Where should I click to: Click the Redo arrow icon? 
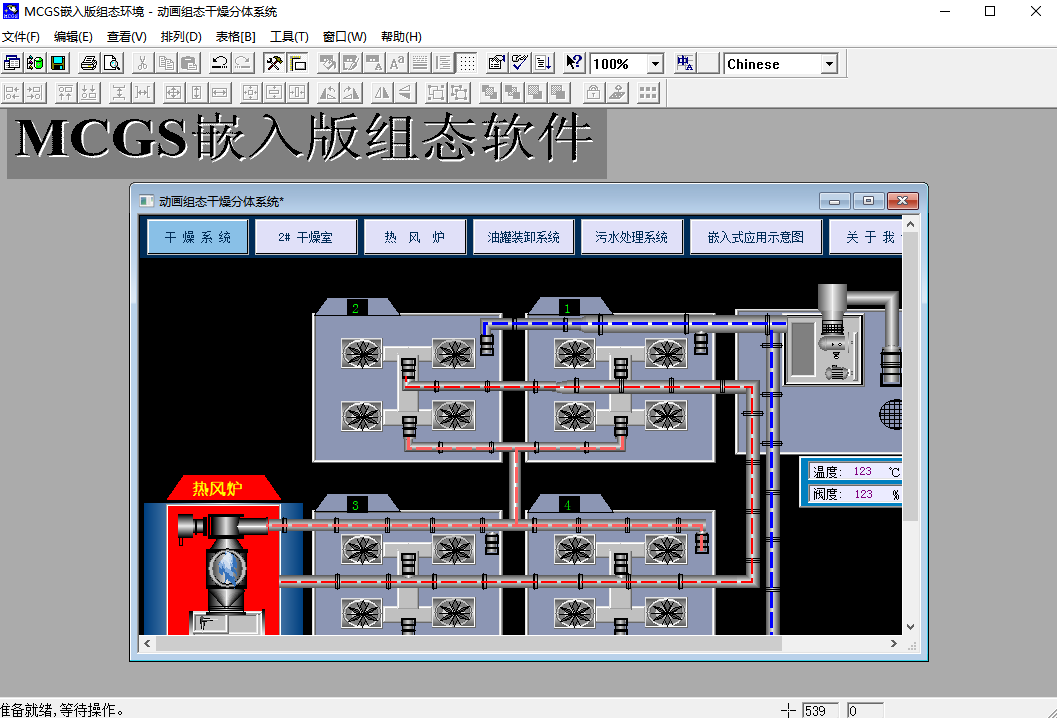pos(243,63)
